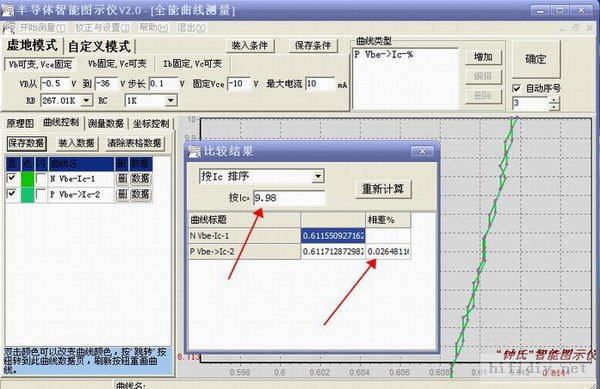Screen dimensions: 600x389
Task: Click the 重新计算 button
Action: click(x=383, y=189)
